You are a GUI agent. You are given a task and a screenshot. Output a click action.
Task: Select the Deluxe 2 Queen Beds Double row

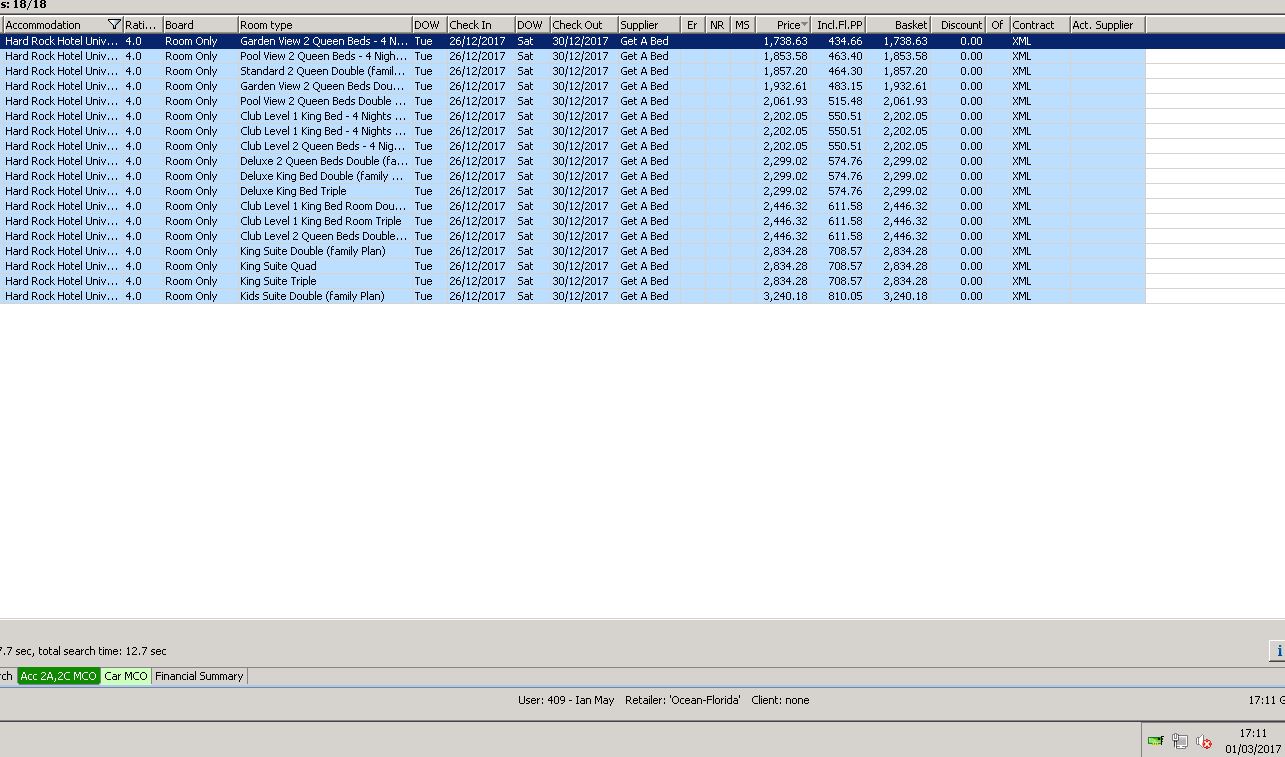[x=572, y=161]
